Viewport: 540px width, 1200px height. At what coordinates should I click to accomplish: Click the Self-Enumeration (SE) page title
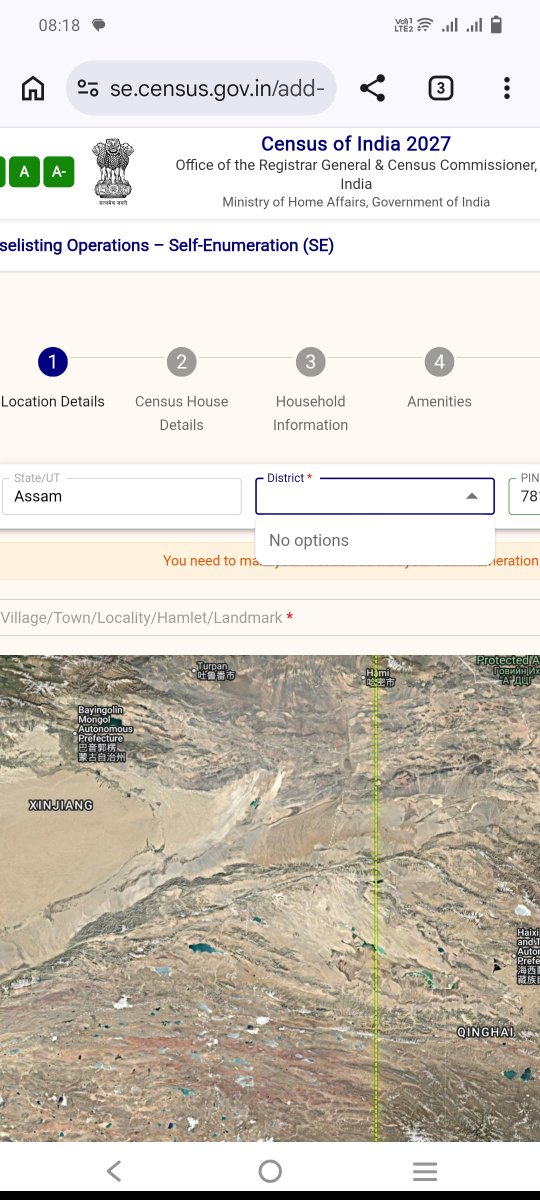(x=167, y=245)
